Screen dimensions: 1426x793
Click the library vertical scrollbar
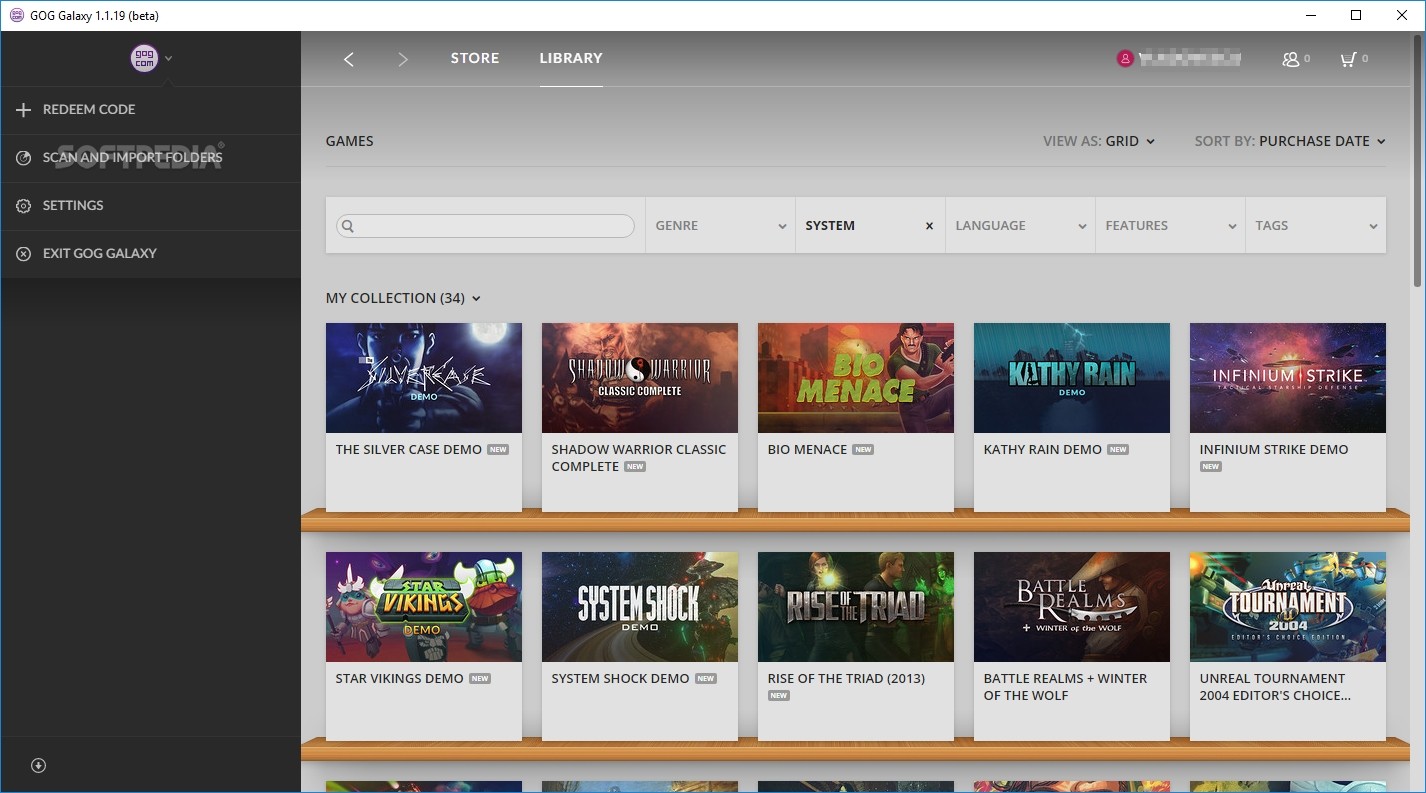[x=1418, y=160]
